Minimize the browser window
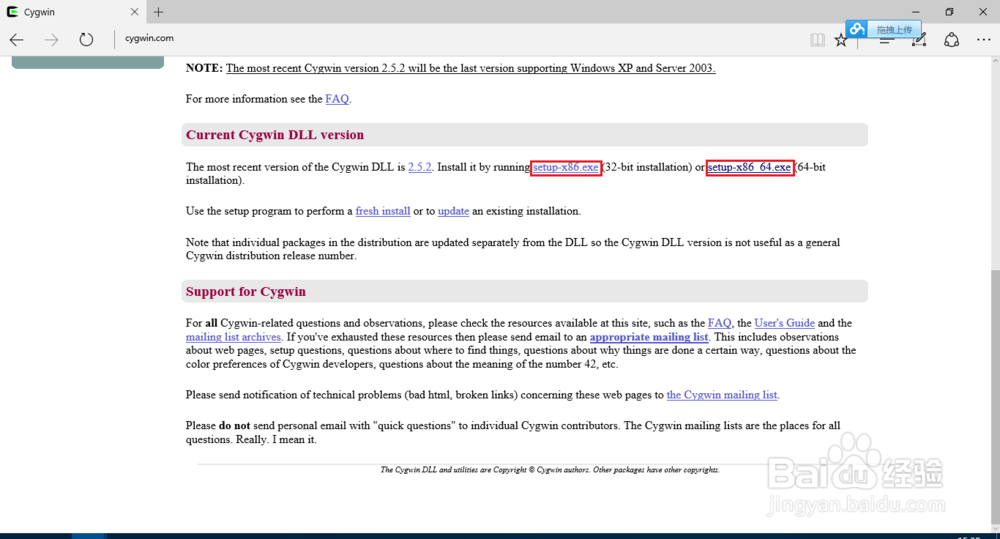 point(916,11)
